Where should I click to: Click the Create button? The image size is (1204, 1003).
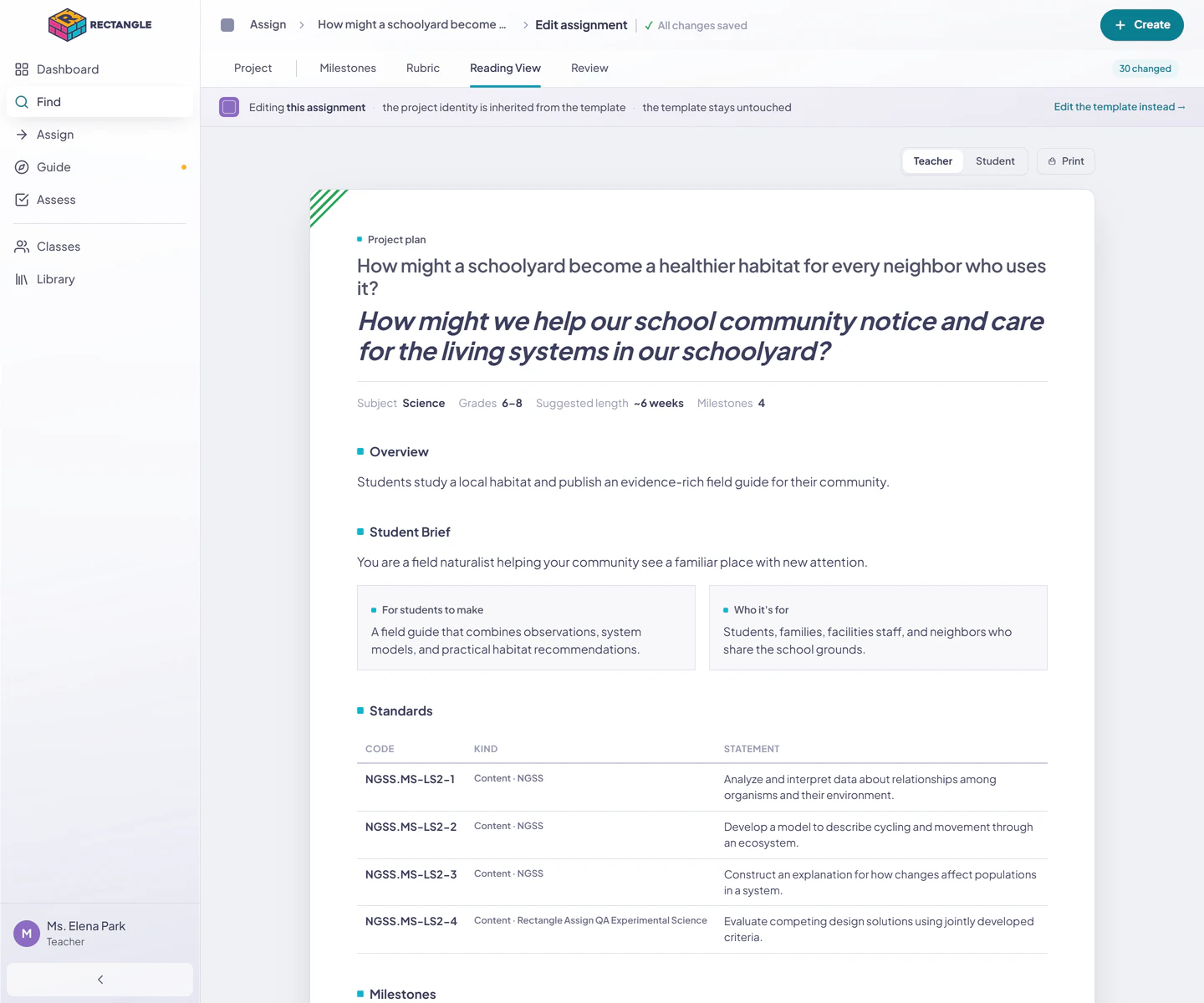pyautogui.click(x=1142, y=25)
